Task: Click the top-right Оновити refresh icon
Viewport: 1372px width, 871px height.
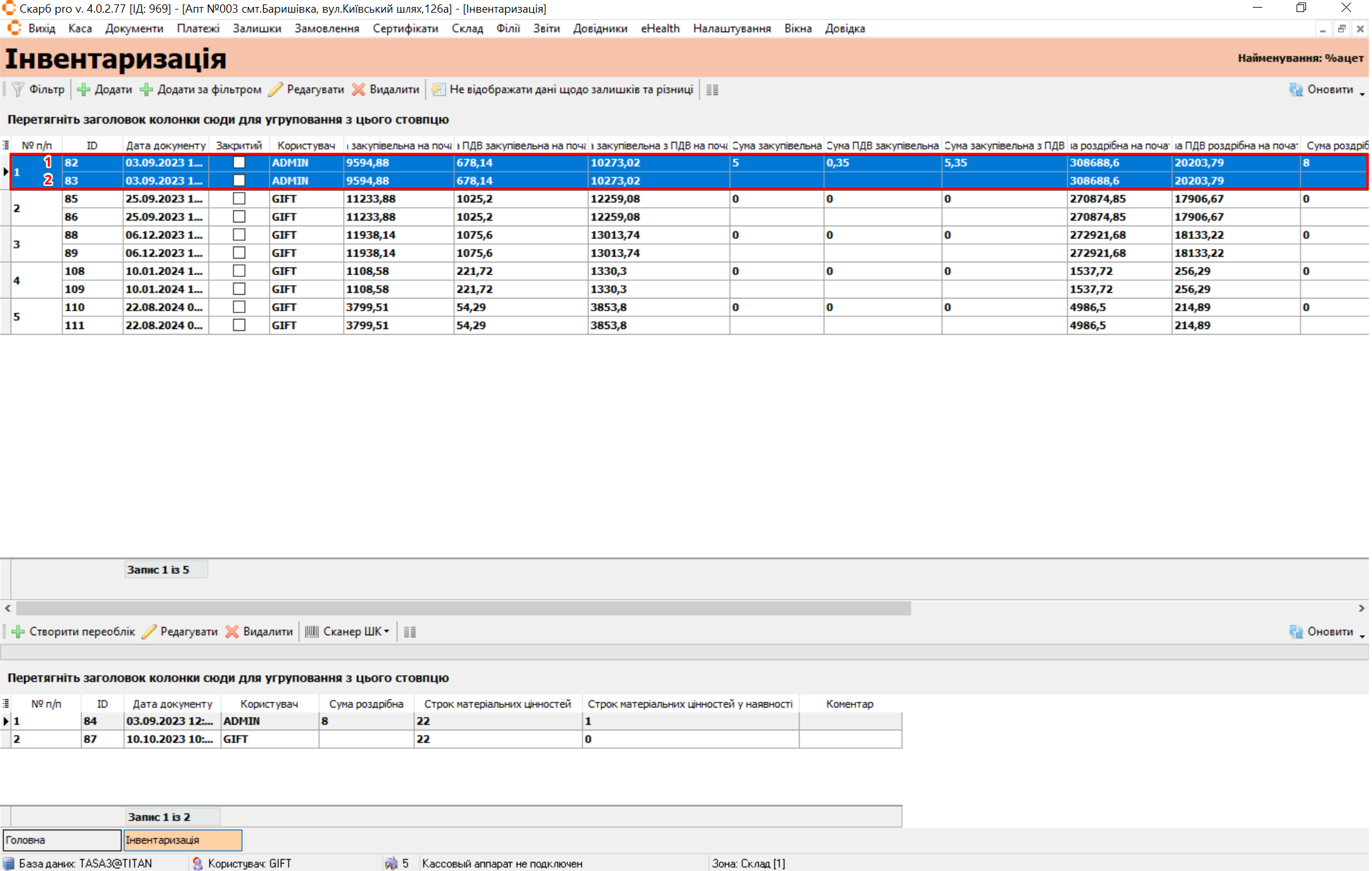Action: (1296, 89)
